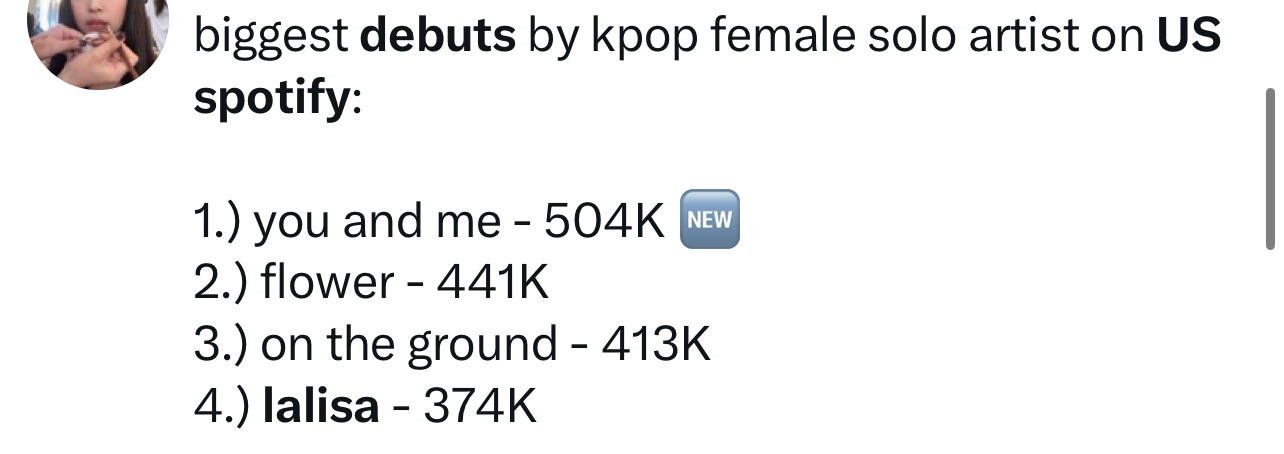1284x454 pixels.
Task: Click the "4.)" list number
Action: point(221,407)
